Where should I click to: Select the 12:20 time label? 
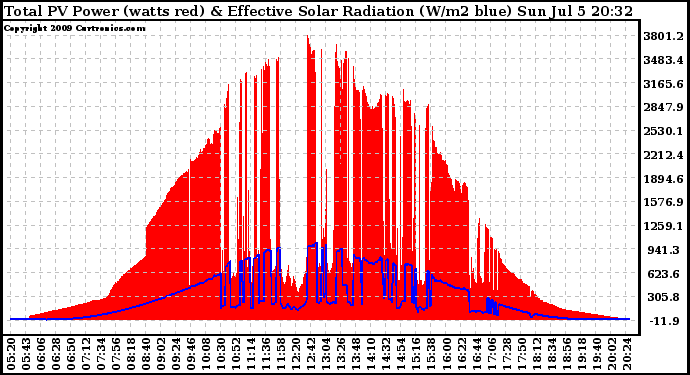pyautogui.click(x=296, y=354)
